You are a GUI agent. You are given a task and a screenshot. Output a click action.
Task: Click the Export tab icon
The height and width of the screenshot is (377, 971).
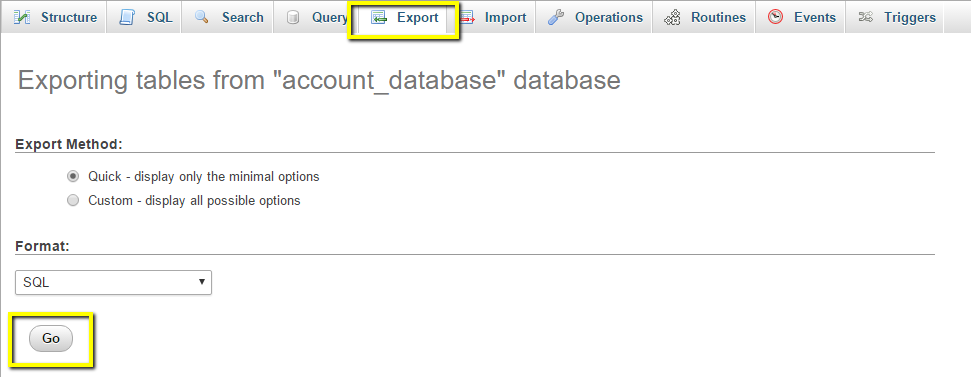(379, 18)
